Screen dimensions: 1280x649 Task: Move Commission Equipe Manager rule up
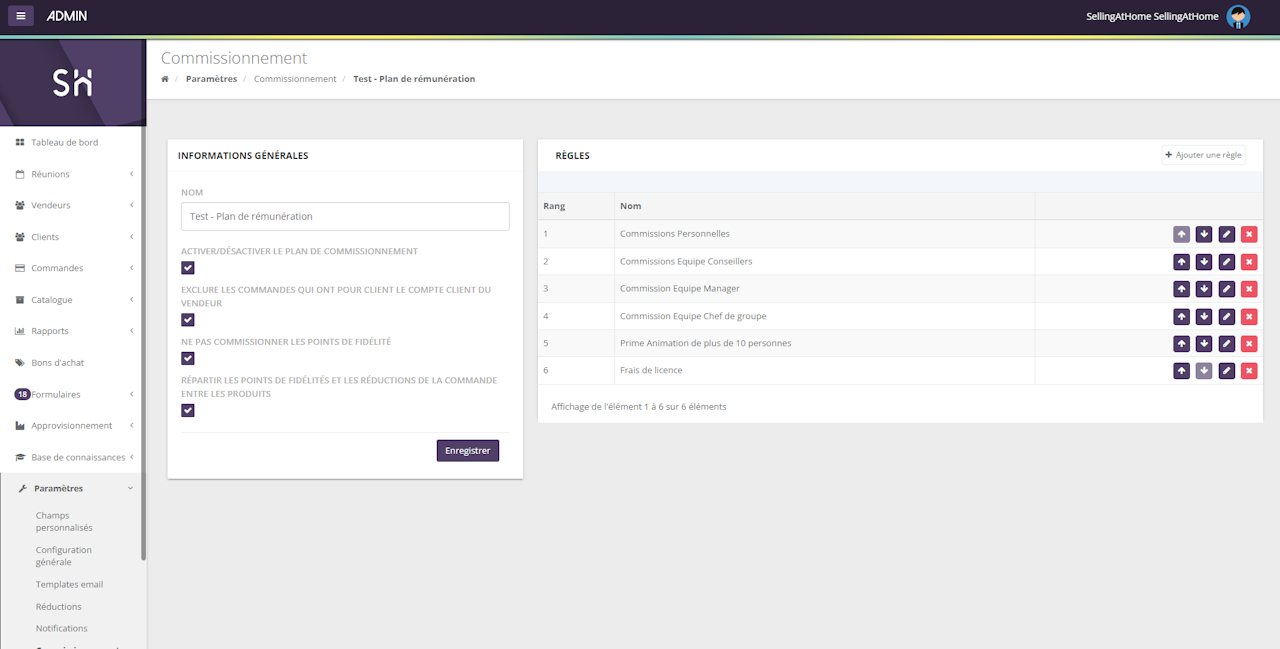1182,289
